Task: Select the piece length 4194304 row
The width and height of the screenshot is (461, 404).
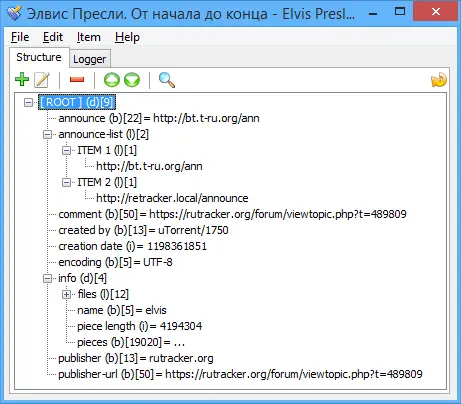Action: coord(140,326)
